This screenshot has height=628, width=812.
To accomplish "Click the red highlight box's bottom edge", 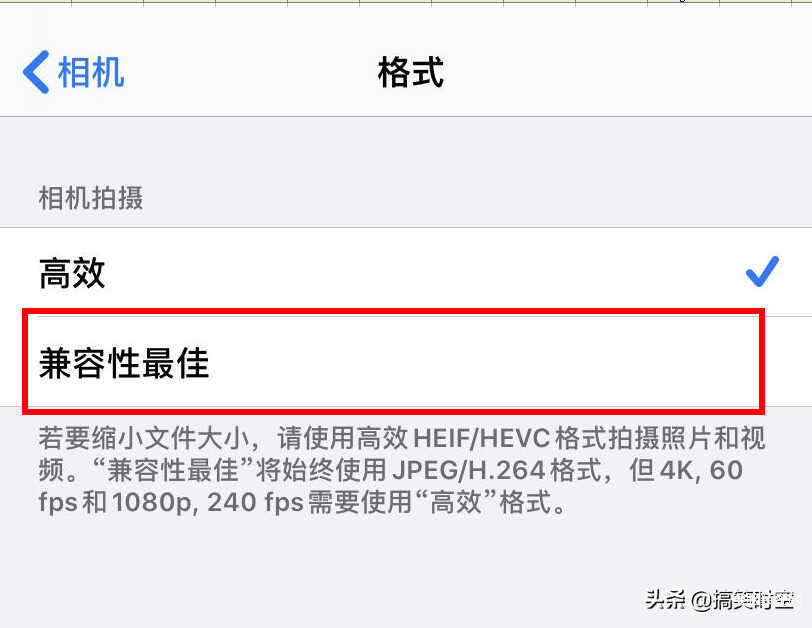I will pyautogui.click(x=394, y=411).
